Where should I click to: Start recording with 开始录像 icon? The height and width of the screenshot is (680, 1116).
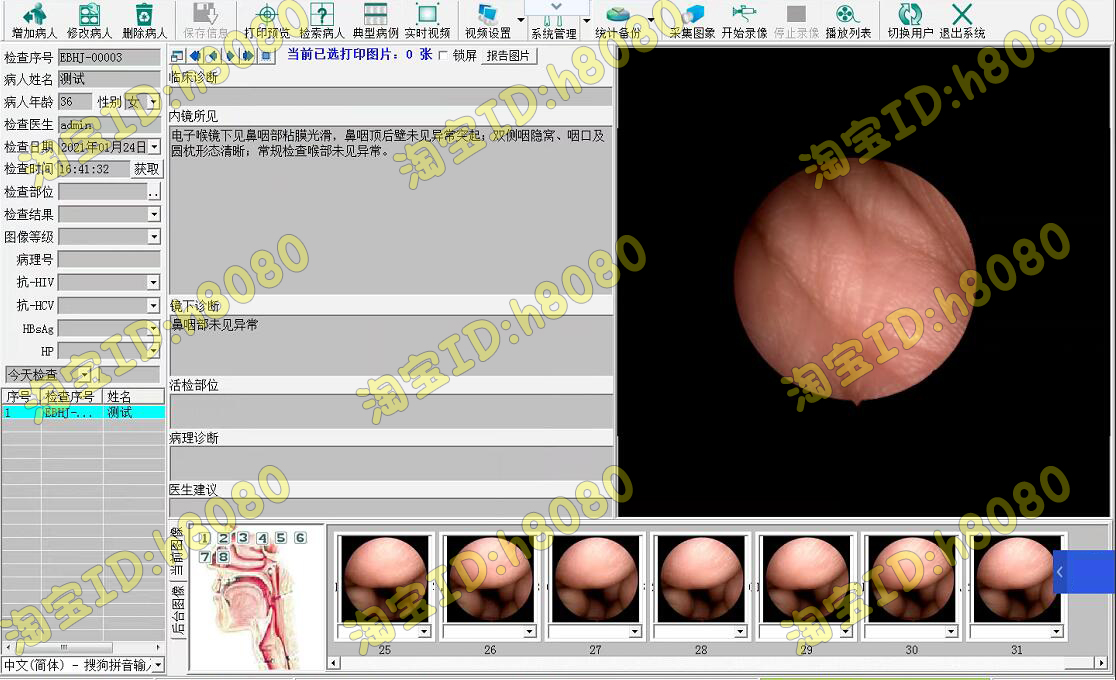(744, 20)
